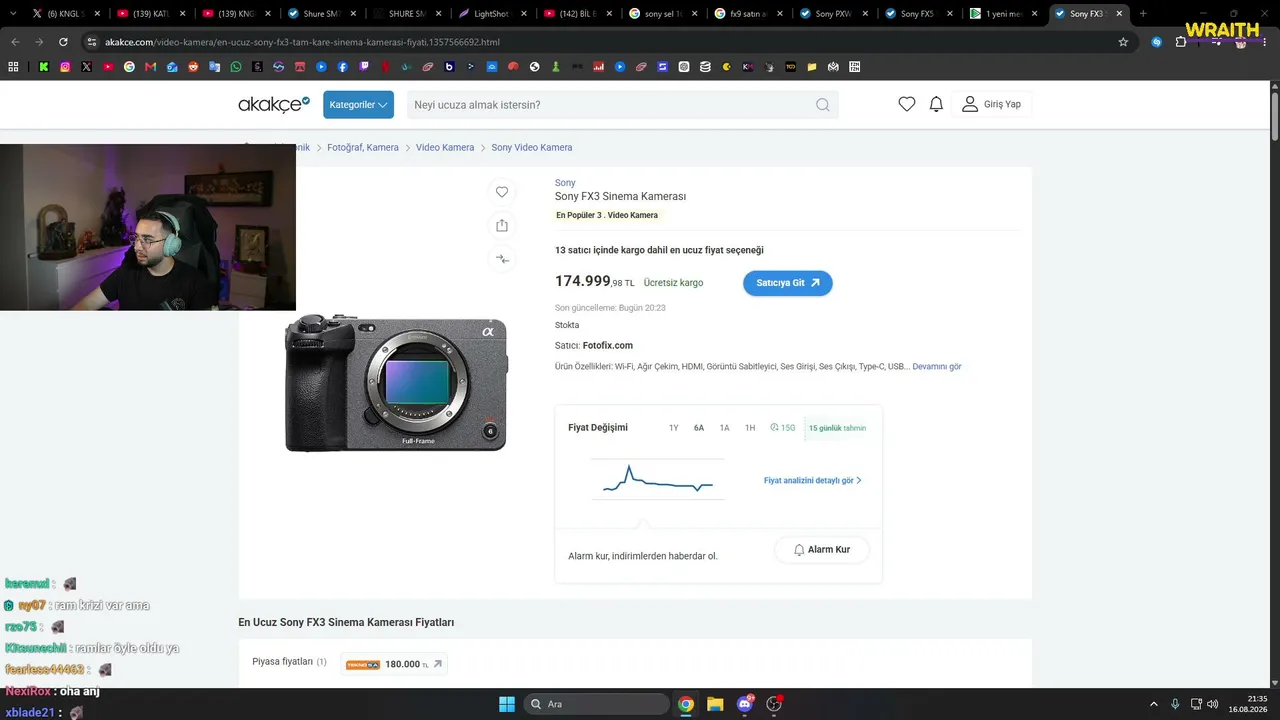Open the Video Kamera breadcrumb link

445,148
